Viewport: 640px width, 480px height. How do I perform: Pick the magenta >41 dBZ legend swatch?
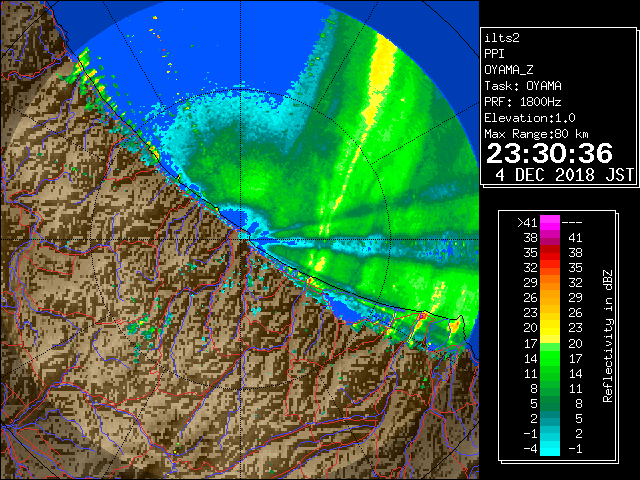coord(550,222)
